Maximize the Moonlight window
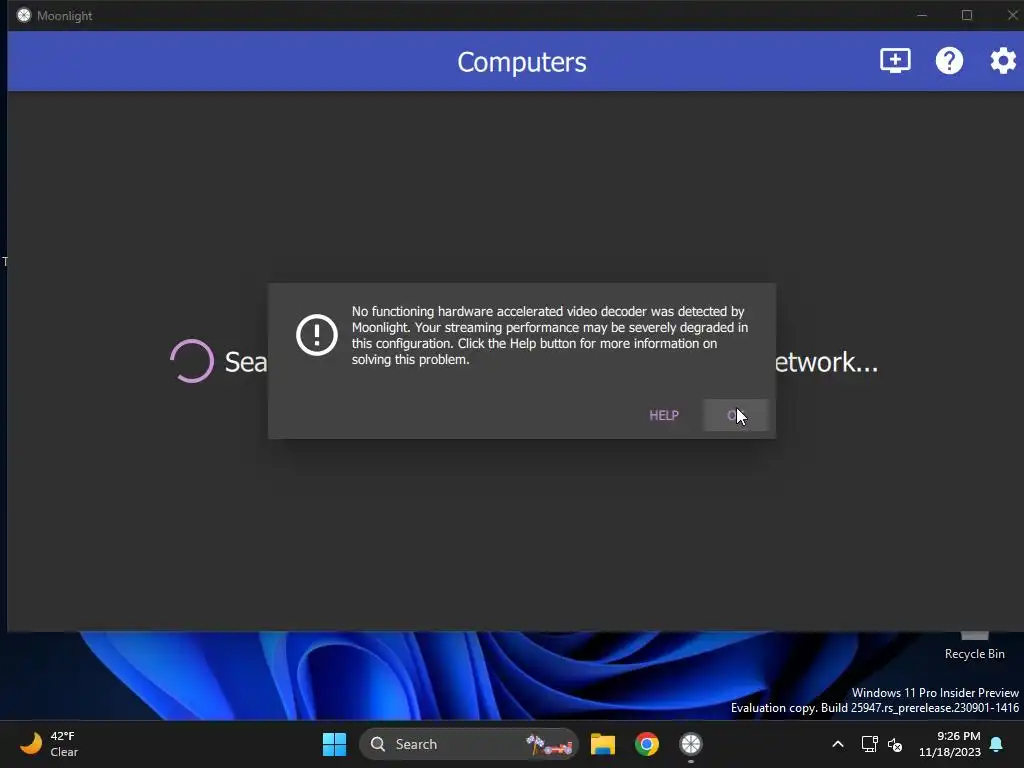 pyautogui.click(x=967, y=15)
